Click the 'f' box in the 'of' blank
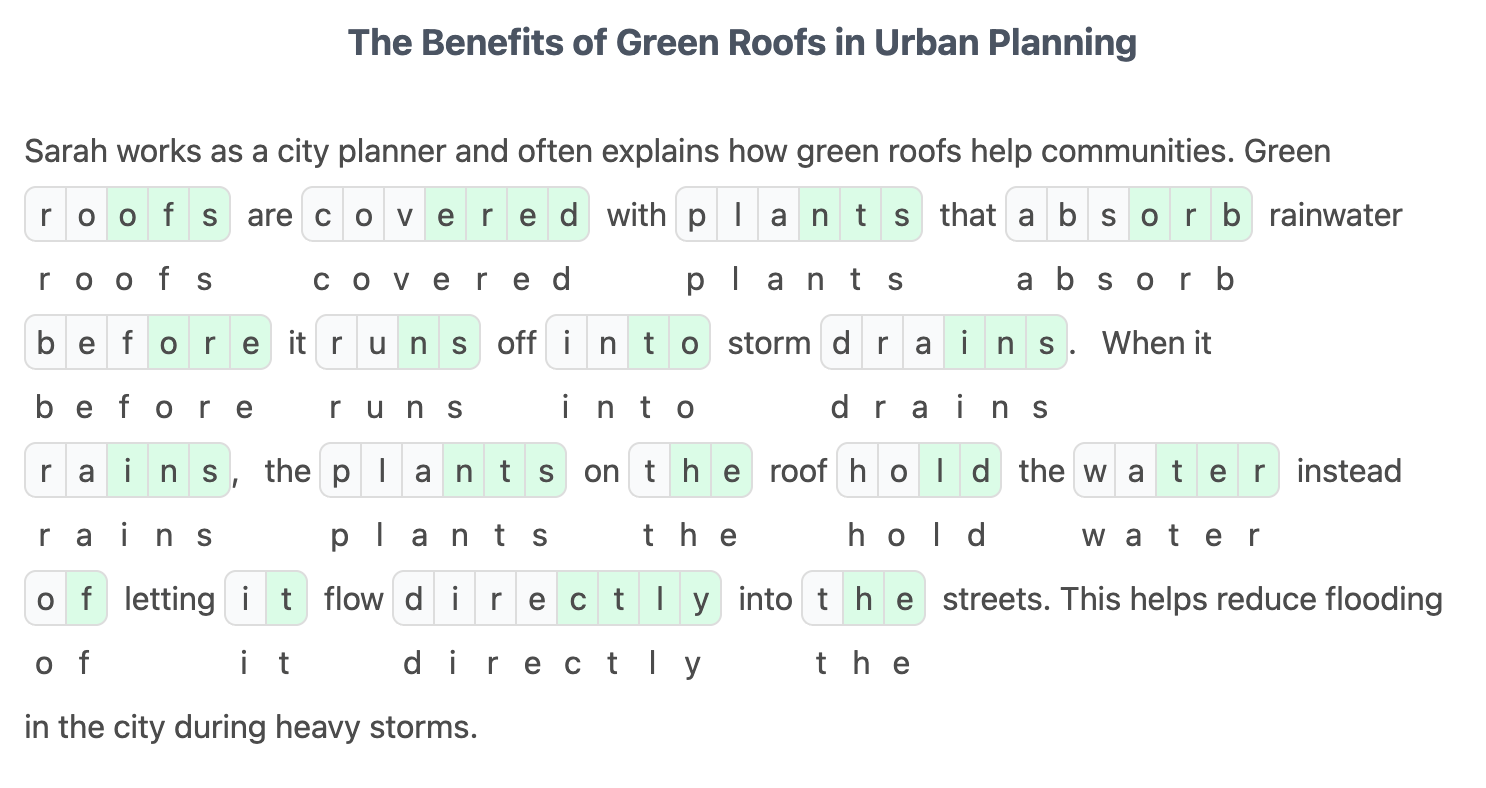This screenshot has width=1486, height=788. point(87,599)
